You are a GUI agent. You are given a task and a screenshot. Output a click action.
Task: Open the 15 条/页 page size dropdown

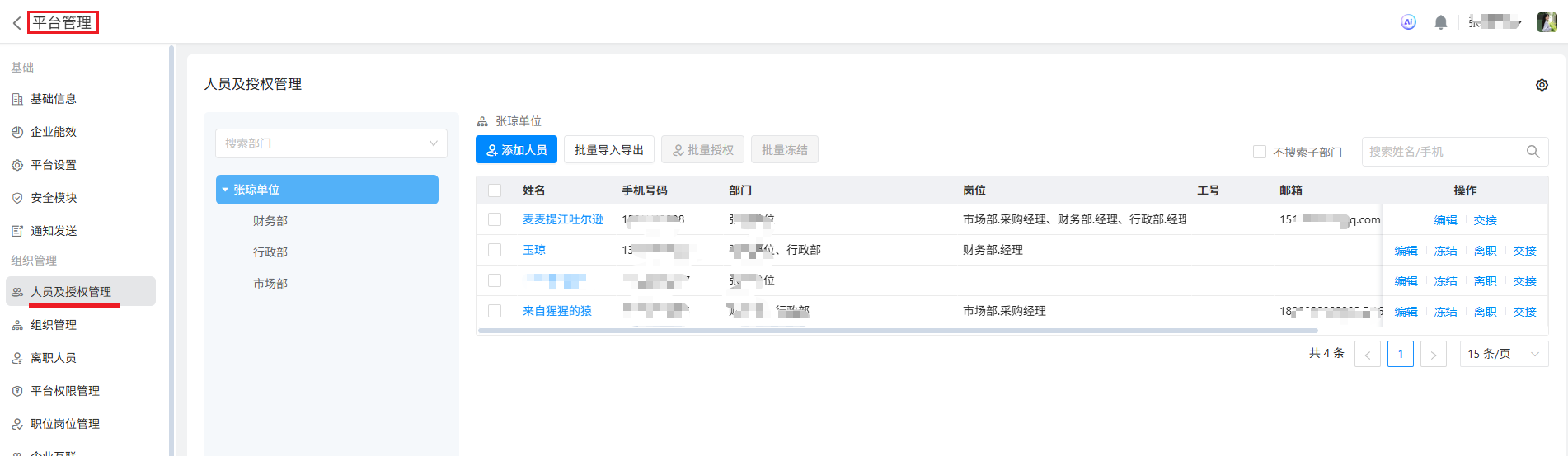pos(1503,354)
